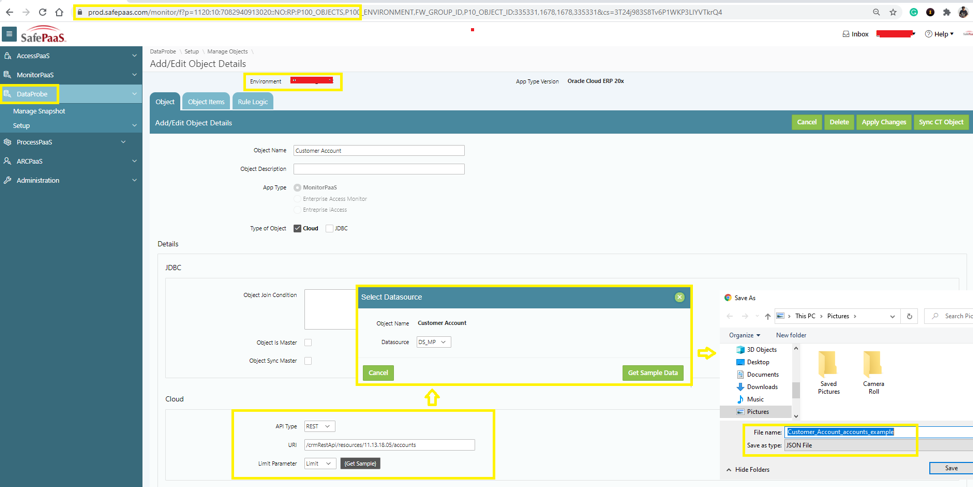Open the Chrome profile avatar
973x487 pixels.
[963, 11]
